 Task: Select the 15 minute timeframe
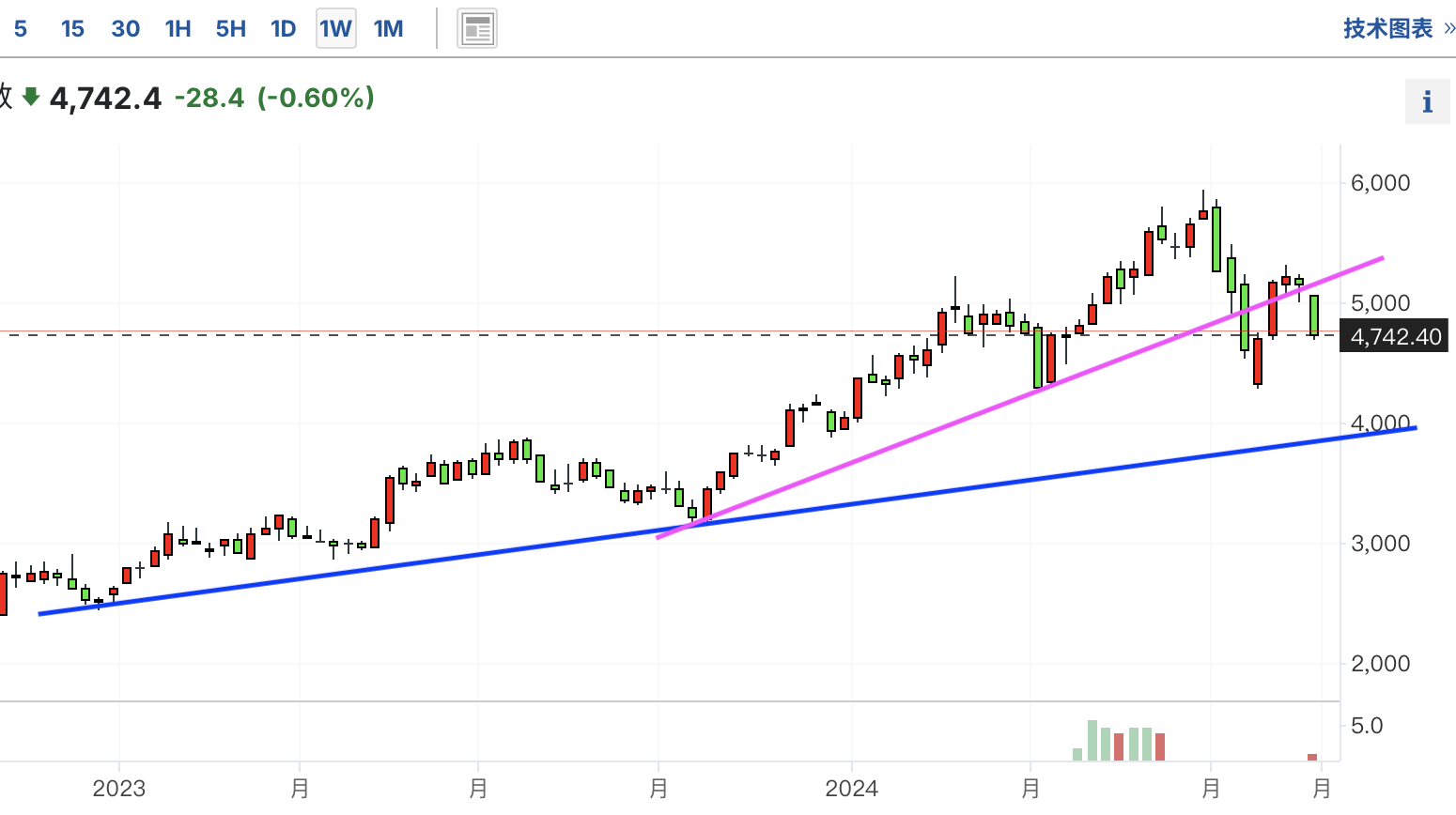coord(72,29)
